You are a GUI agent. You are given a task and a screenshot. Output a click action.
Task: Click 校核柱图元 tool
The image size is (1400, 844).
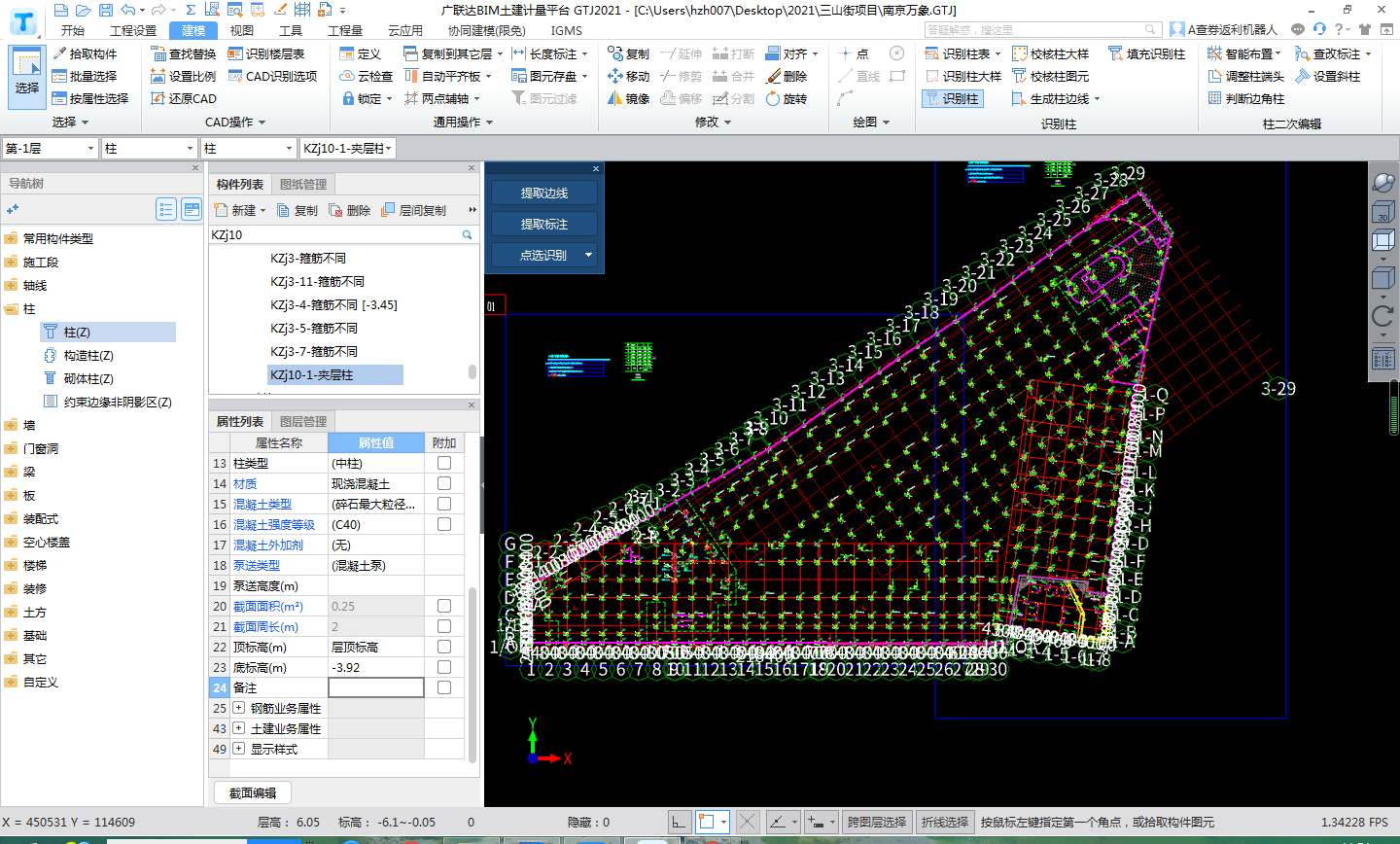pyautogui.click(x=1050, y=76)
